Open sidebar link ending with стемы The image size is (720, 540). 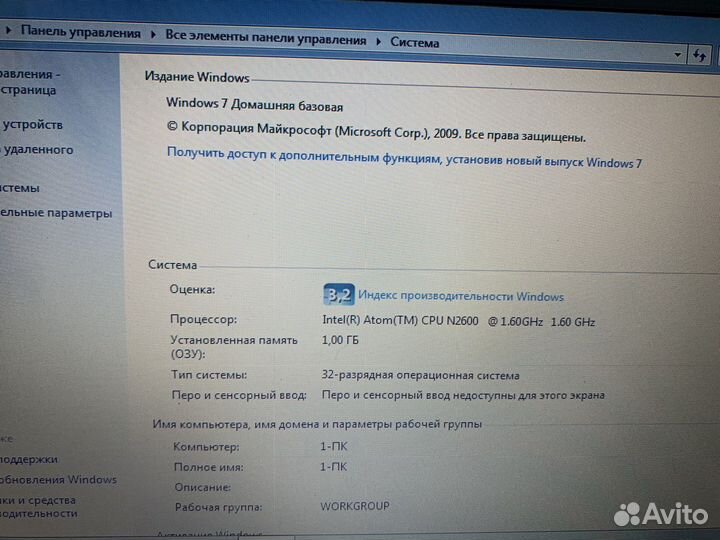[x=20, y=188]
